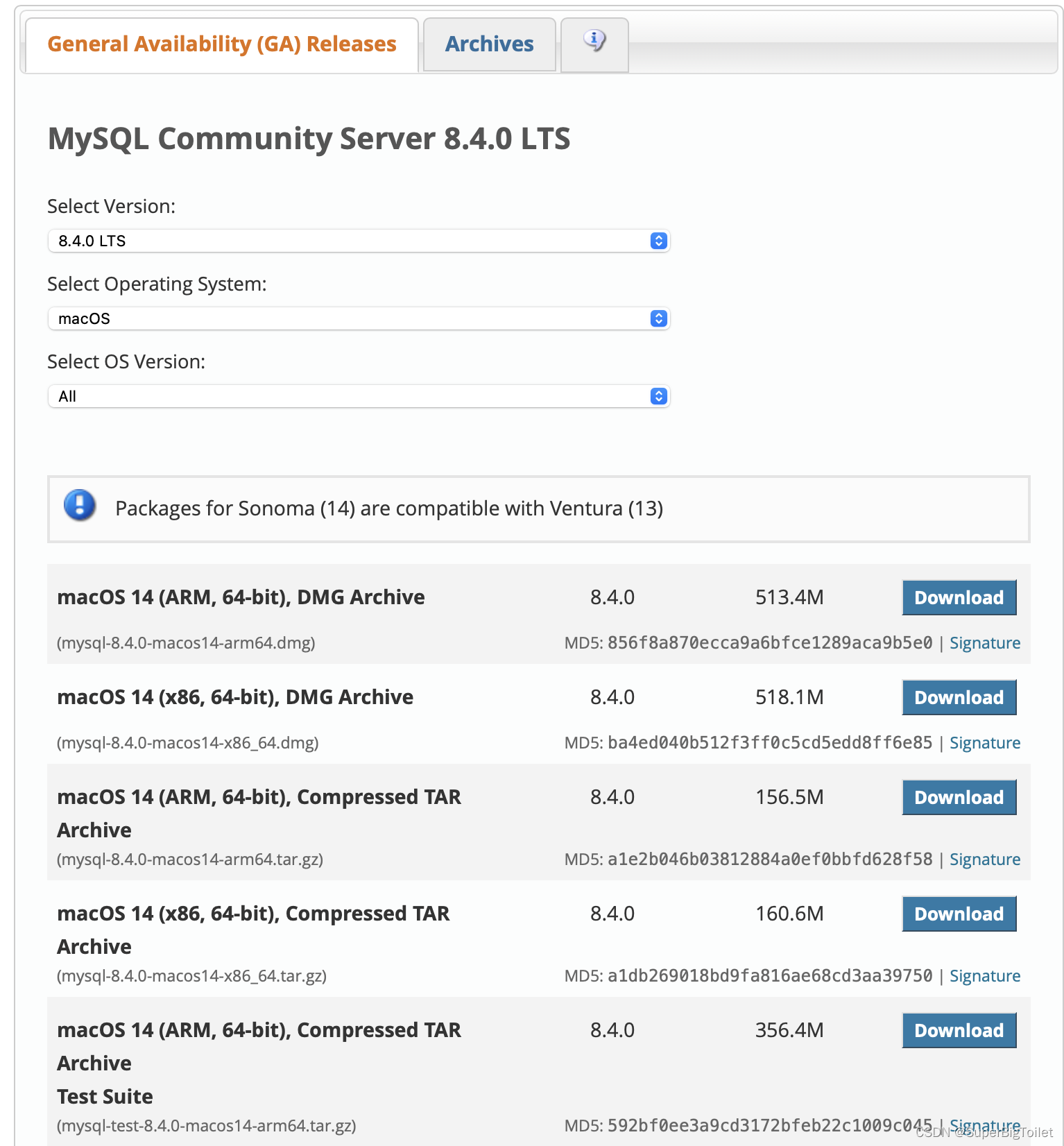The height and width of the screenshot is (1146, 1064).
Task: Click the MD5 hash a1db269018bd9fa816ae68cd3aa39750
Action: pos(770,976)
